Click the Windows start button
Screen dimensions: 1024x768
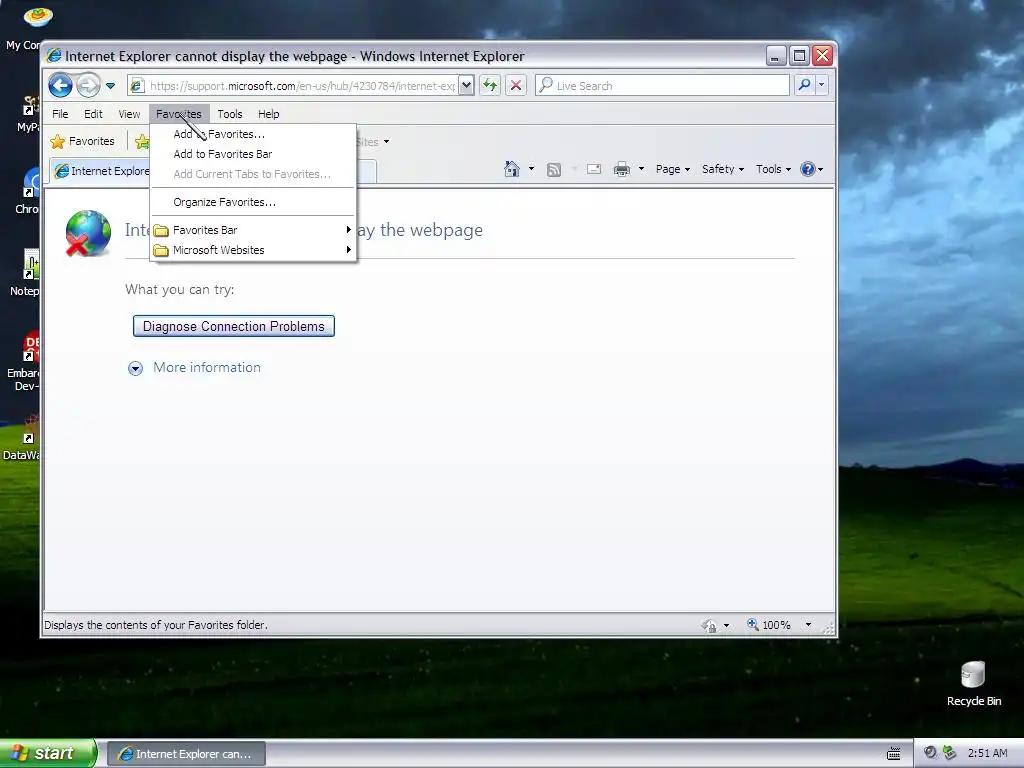pos(48,753)
